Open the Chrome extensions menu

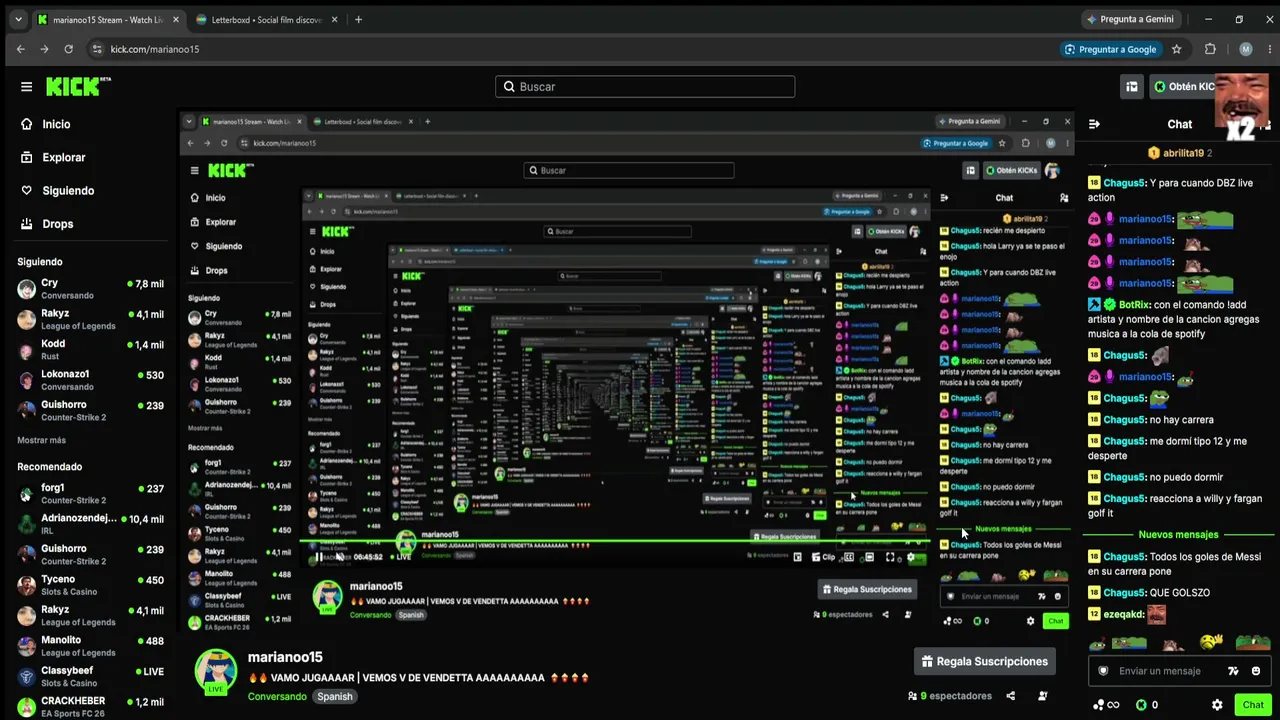click(1210, 49)
